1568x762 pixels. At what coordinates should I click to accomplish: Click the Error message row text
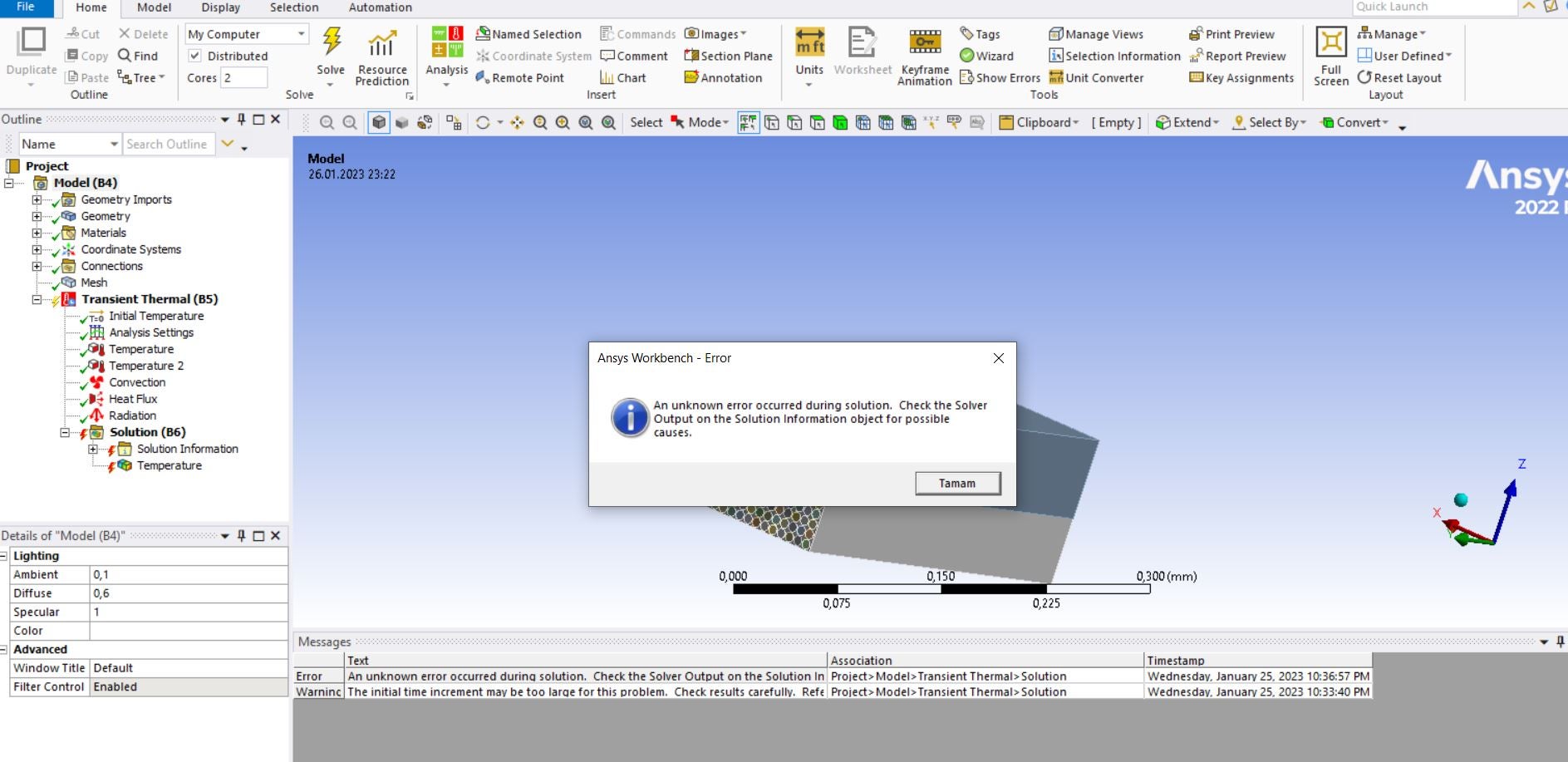586,676
